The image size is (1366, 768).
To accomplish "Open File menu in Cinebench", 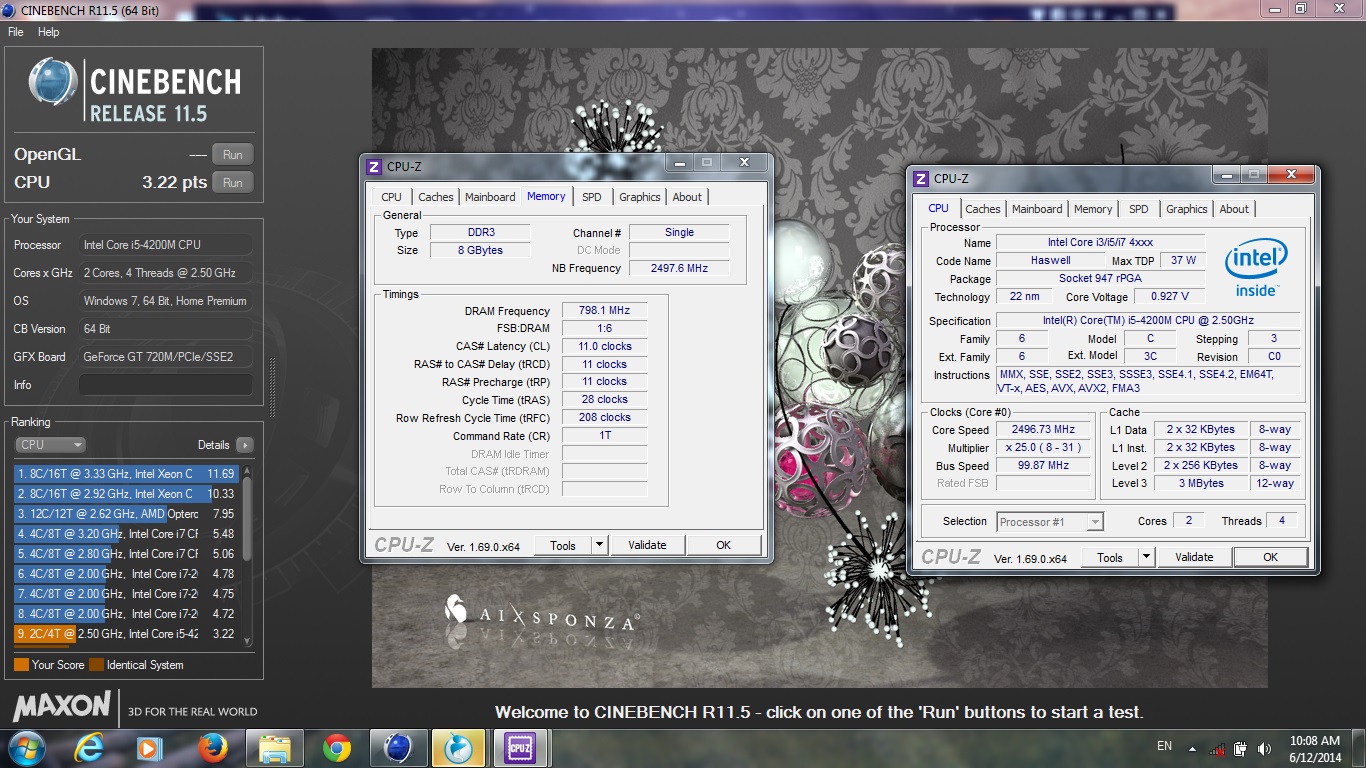I will (16, 32).
